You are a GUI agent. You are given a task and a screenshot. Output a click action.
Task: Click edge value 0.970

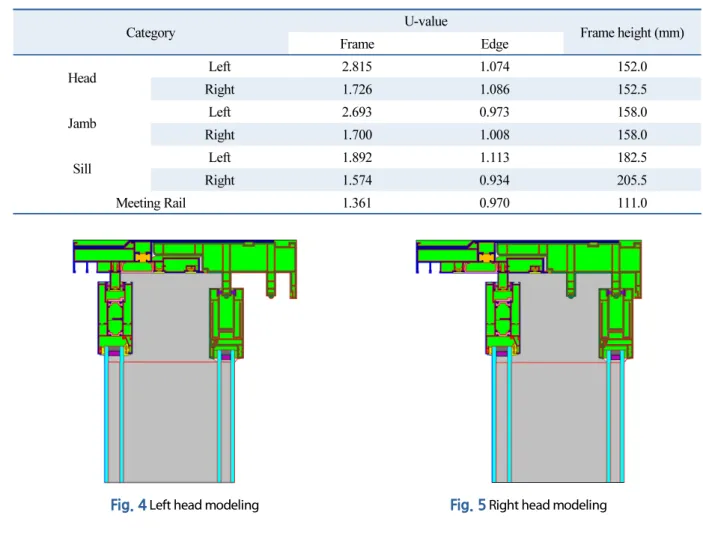pos(495,203)
